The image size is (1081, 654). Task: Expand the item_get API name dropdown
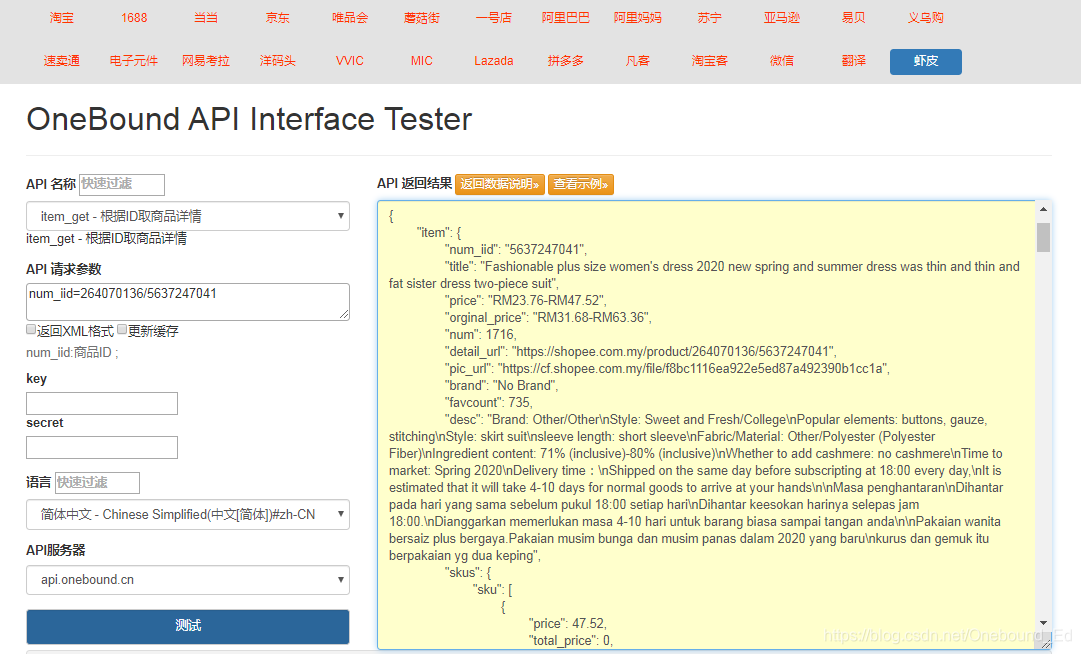tap(188, 216)
